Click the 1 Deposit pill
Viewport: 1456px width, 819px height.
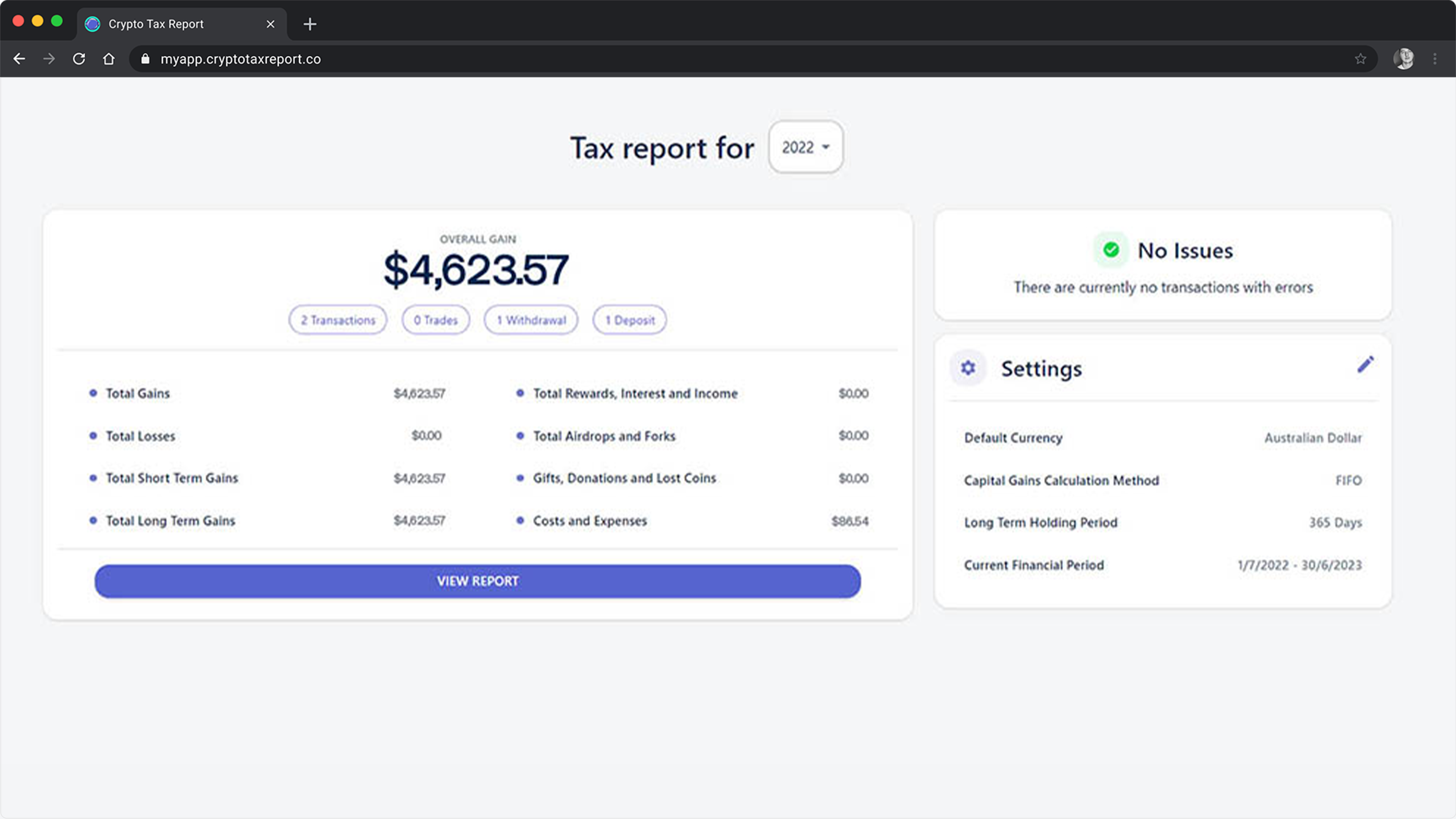pos(630,320)
